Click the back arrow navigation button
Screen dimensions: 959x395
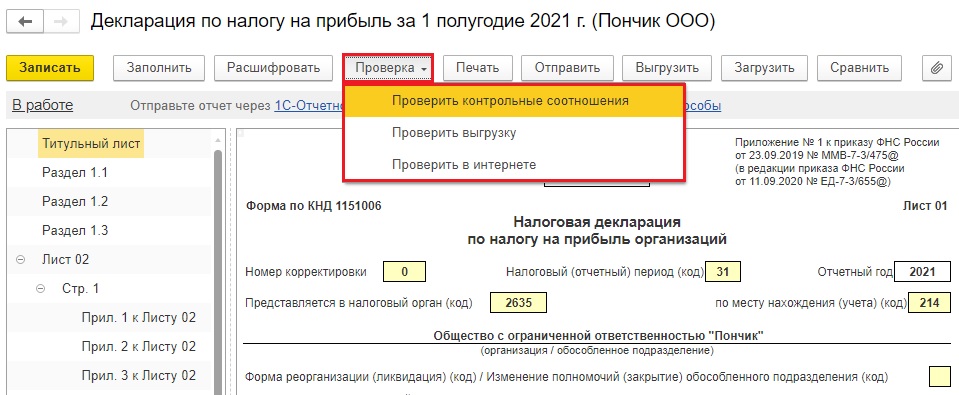pyautogui.click(x=25, y=21)
